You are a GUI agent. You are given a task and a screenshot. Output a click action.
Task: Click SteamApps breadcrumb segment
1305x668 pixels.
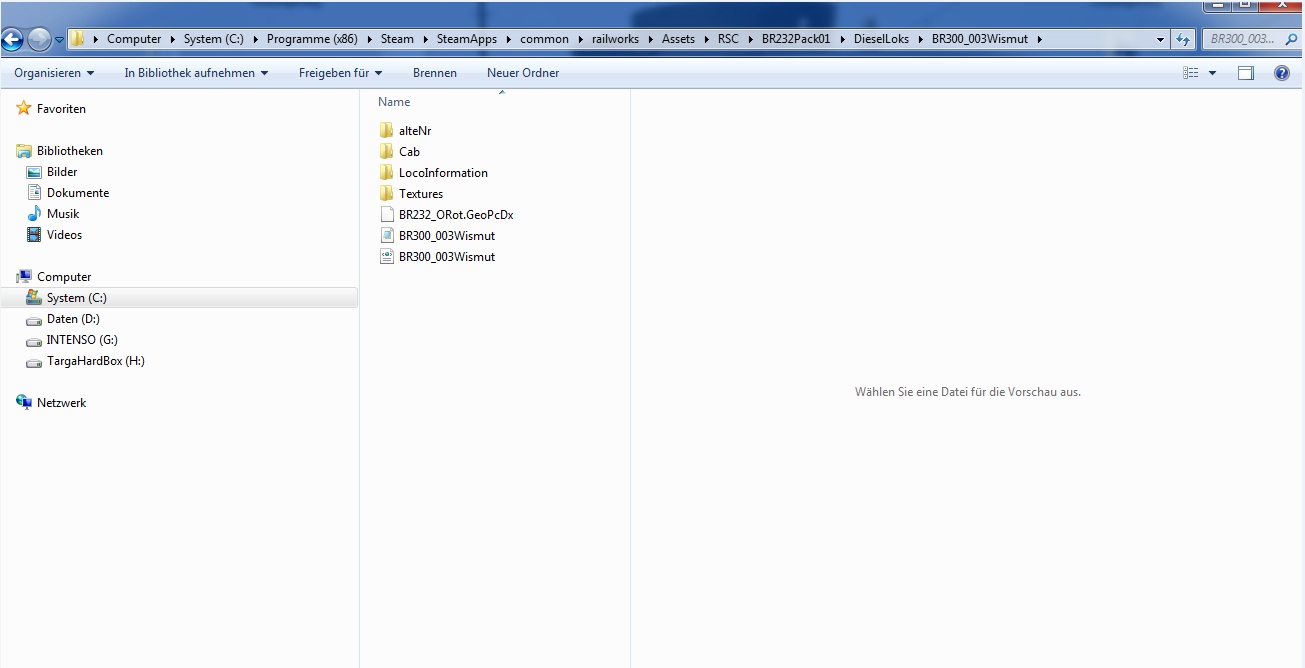(467, 39)
